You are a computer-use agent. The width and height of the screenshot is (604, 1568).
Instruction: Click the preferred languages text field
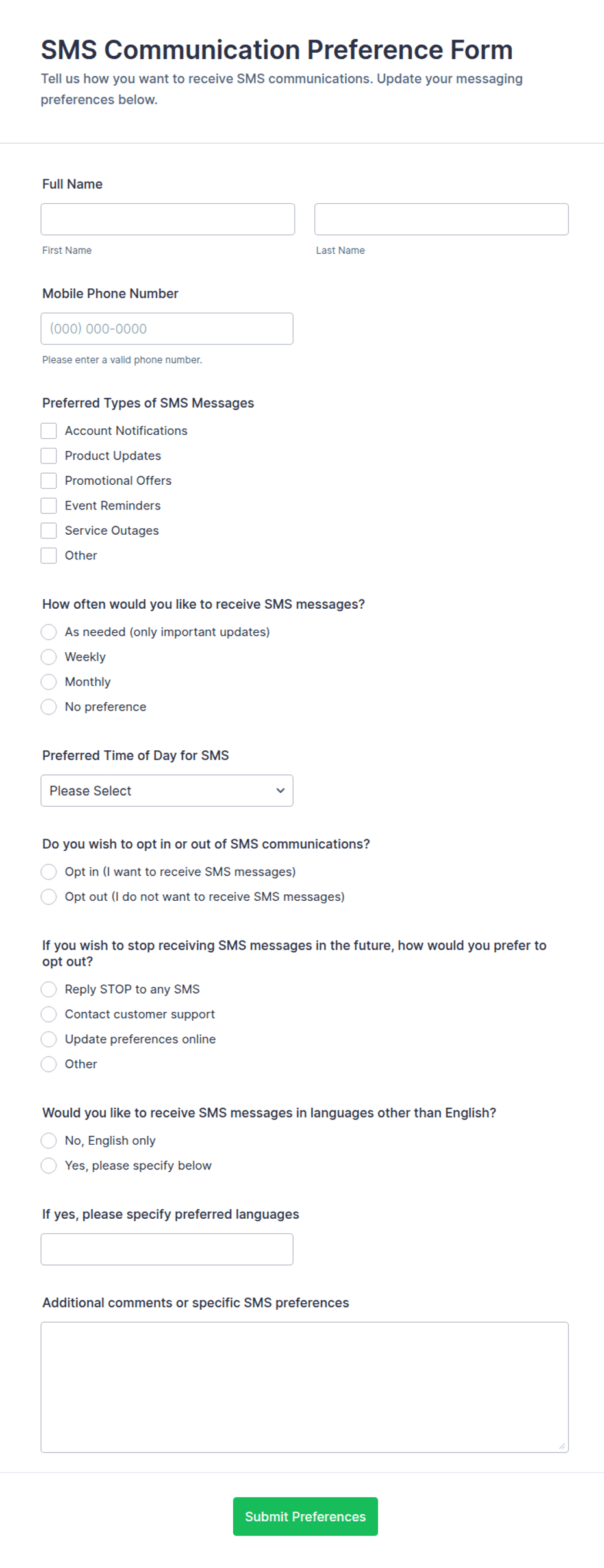(167, 1249)
